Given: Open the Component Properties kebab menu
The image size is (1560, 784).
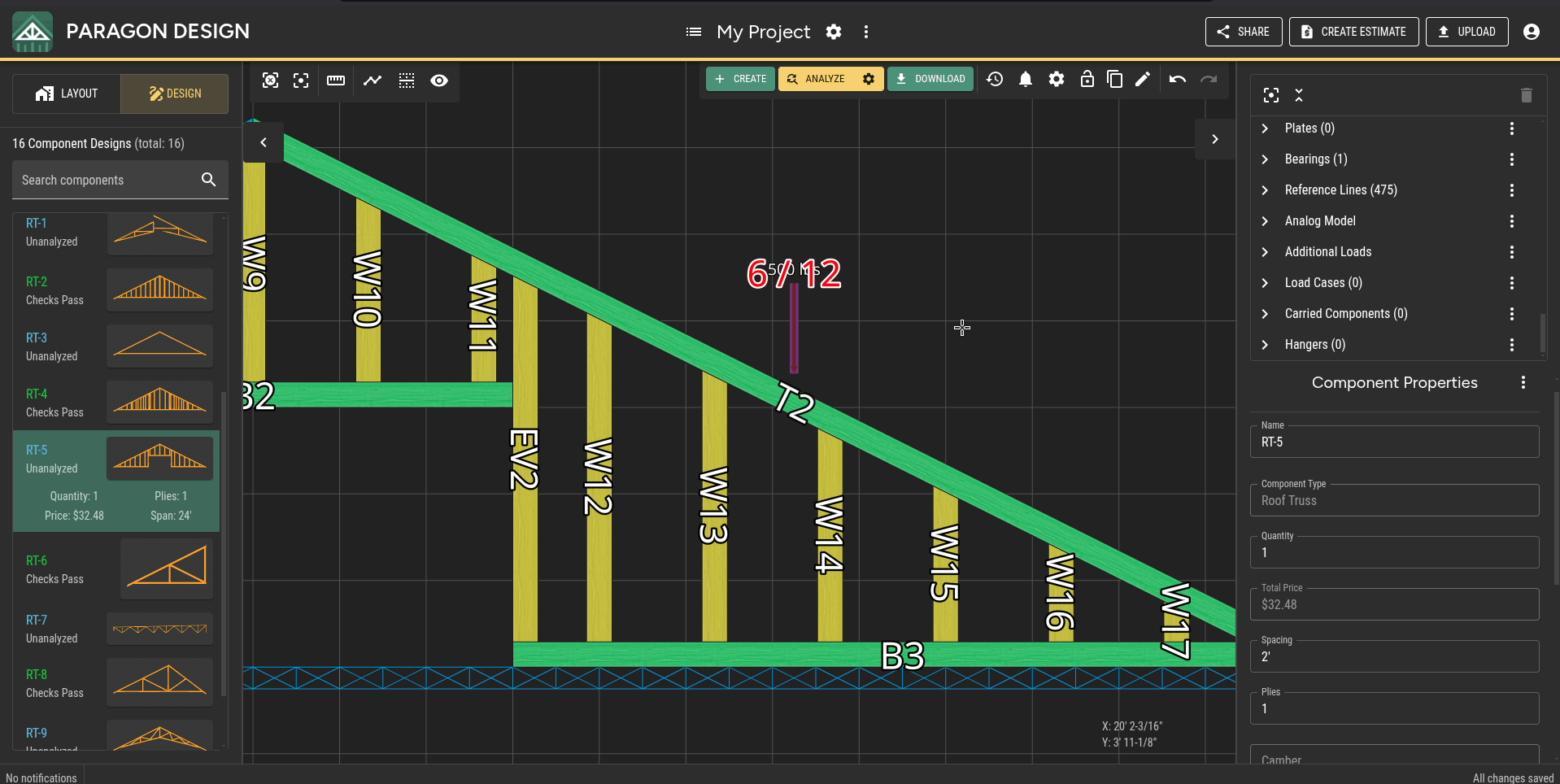Looking at the screenshot, I should [1523, 382].
